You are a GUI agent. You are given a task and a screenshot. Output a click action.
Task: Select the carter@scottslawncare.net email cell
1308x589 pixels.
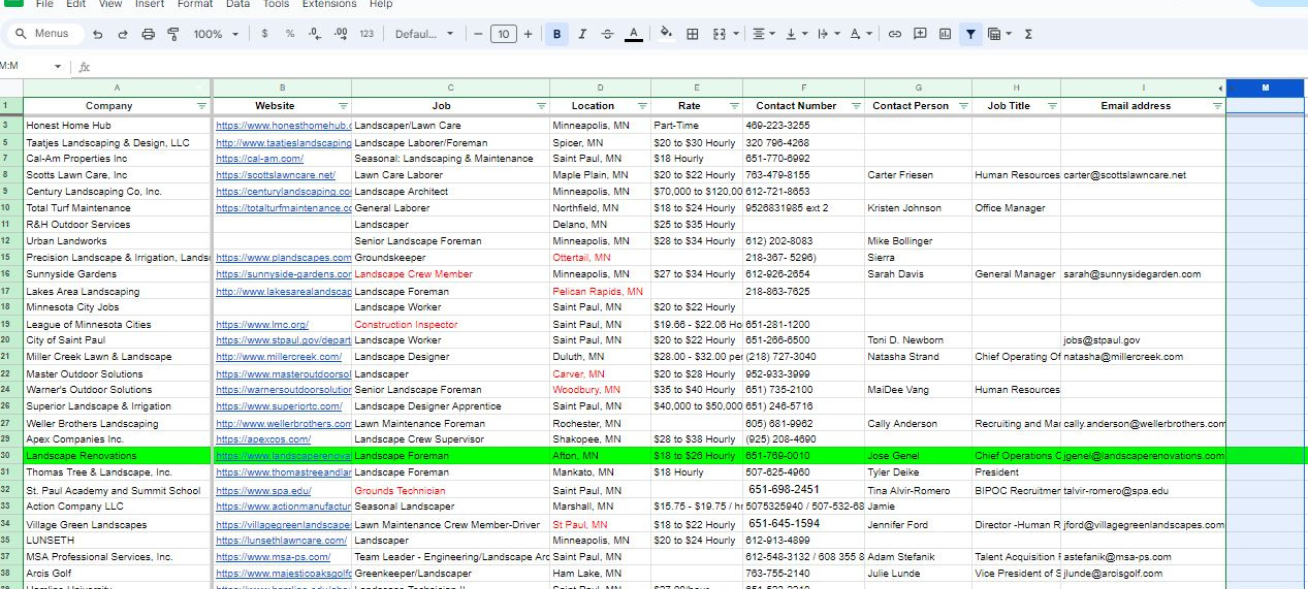1143,175
